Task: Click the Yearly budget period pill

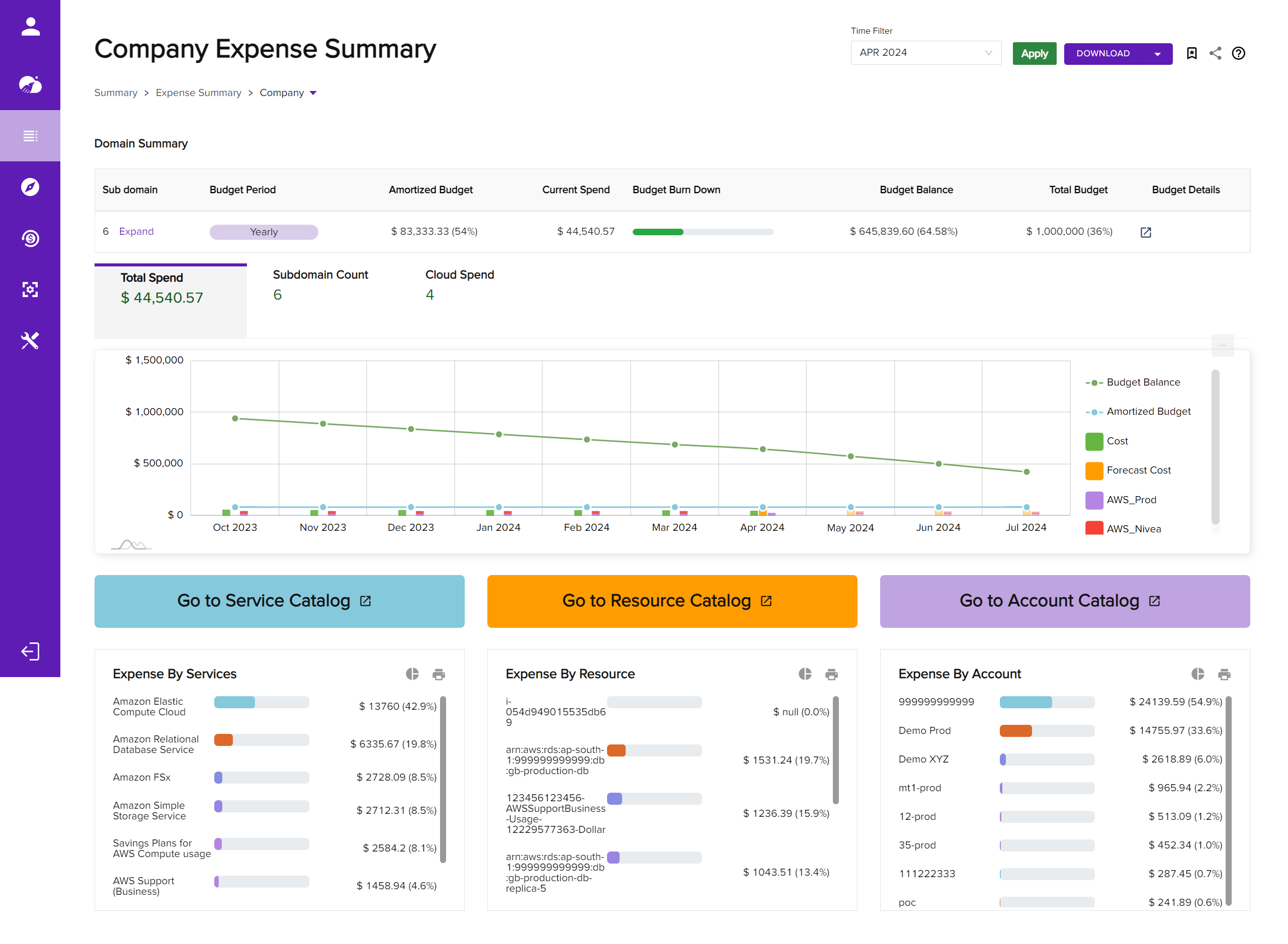Action: point(264,232)
